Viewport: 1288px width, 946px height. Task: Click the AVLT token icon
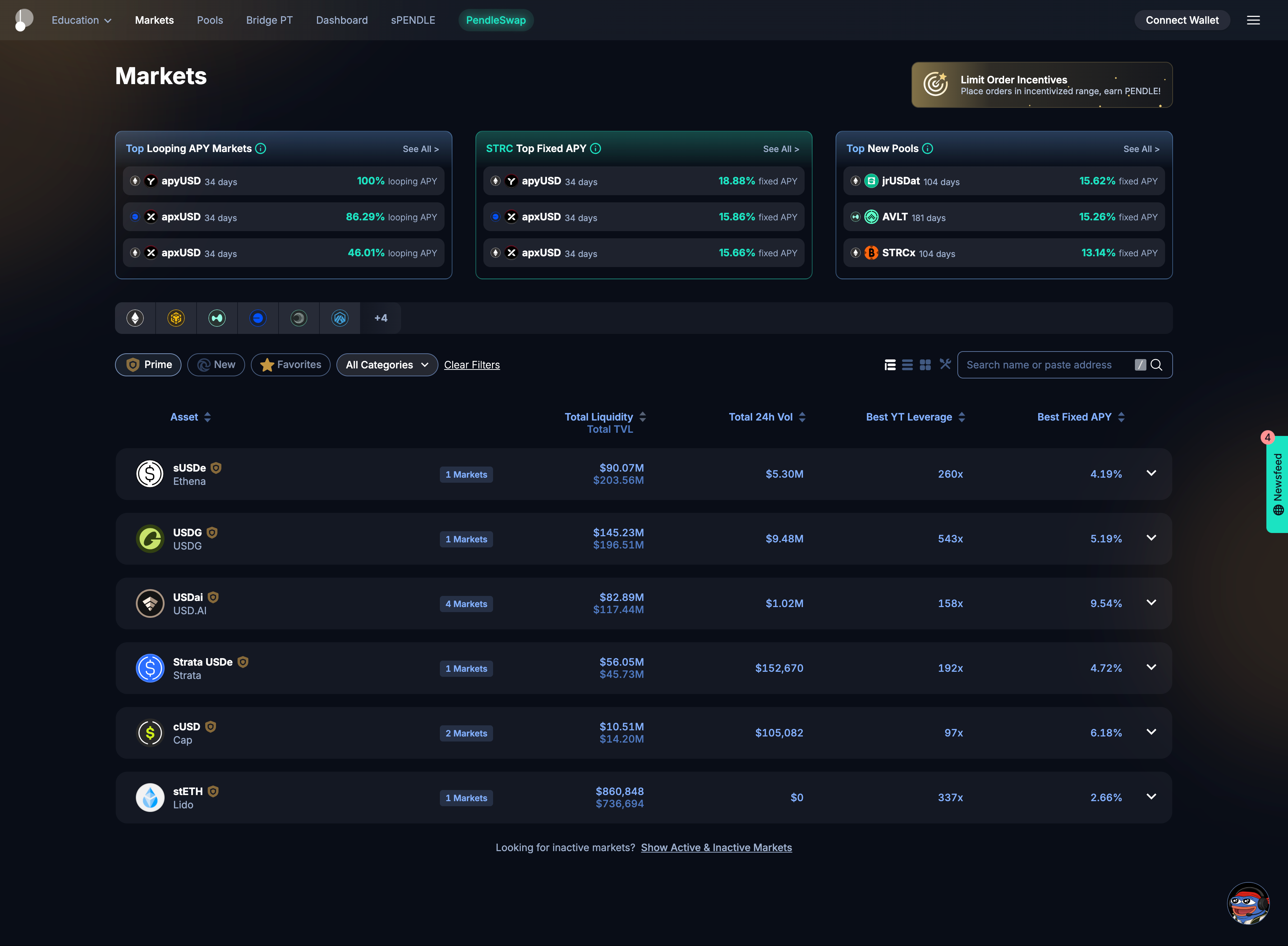click(871, 217)
